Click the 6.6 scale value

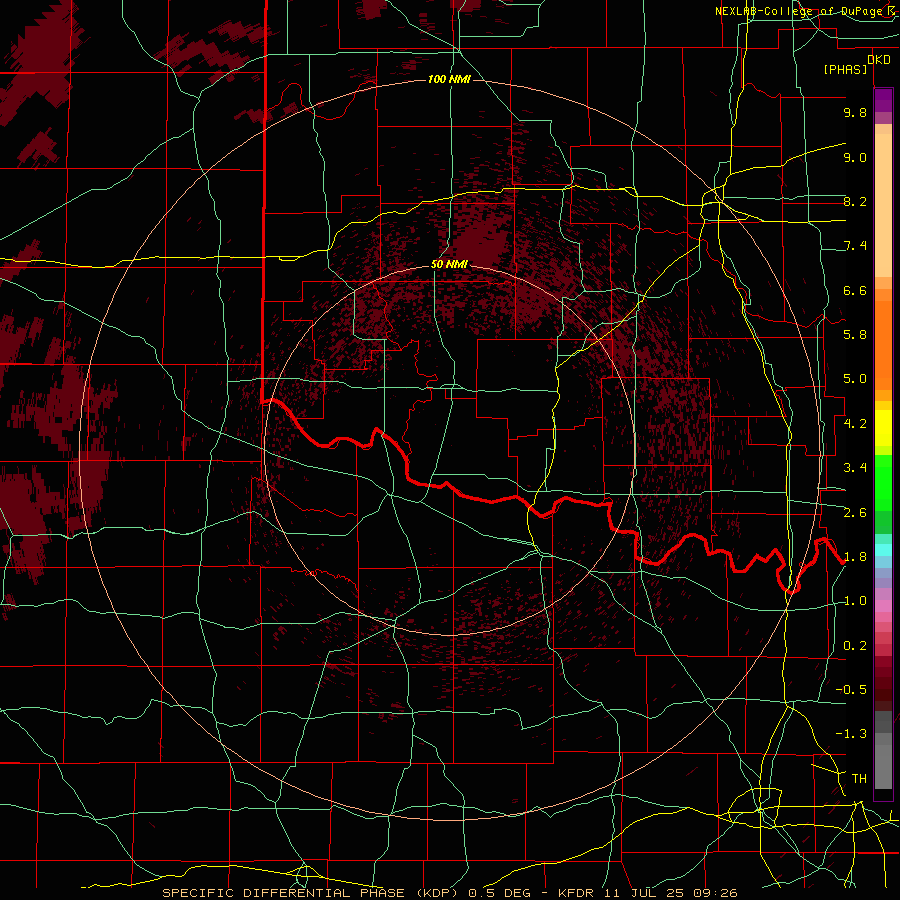tap(855, 290)
